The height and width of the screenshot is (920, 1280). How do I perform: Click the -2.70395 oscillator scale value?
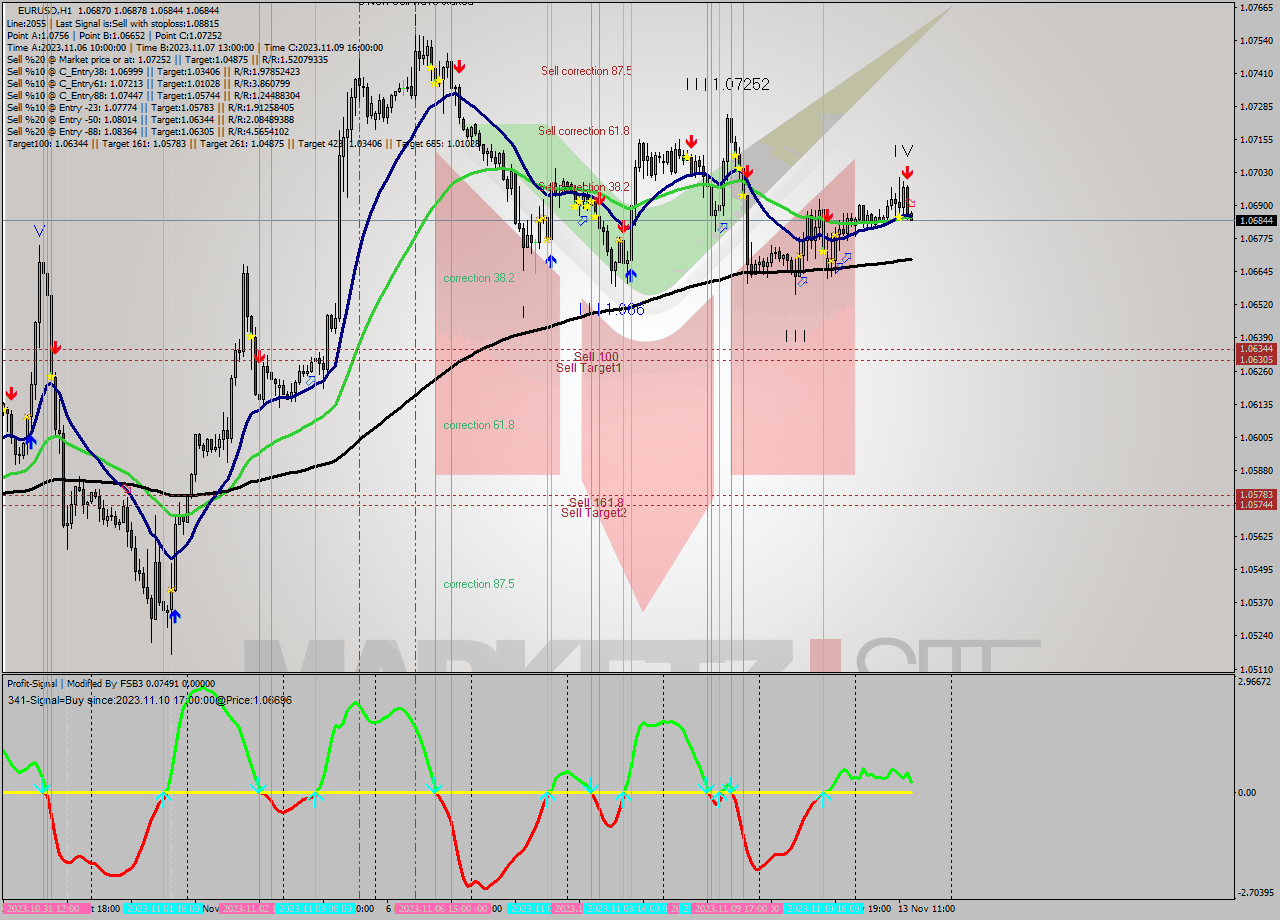click(1256, 893)
